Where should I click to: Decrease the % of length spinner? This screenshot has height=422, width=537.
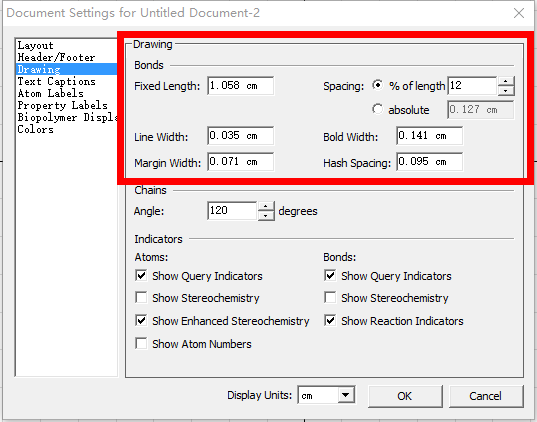[x=506, y=90]
